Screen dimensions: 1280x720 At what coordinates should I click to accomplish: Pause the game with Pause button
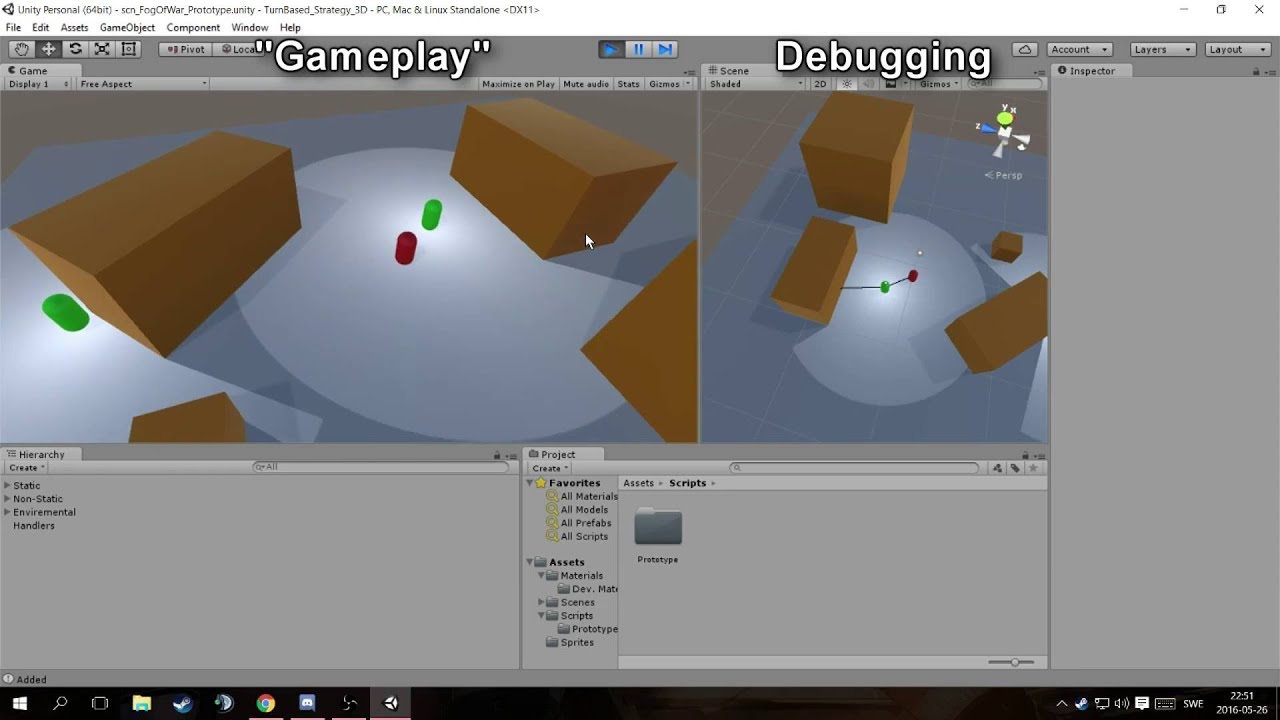(x=638, y=49)
